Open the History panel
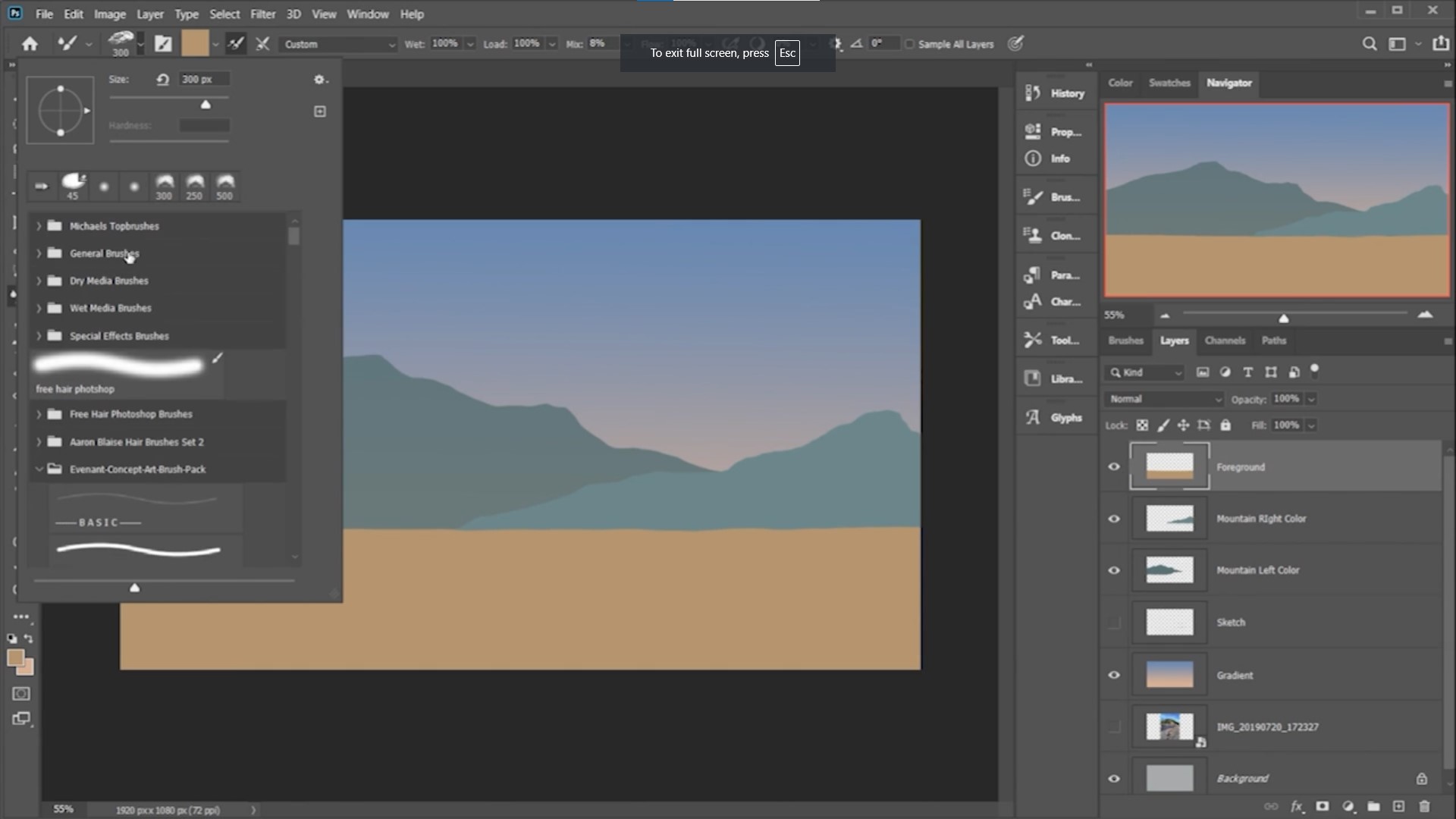 [1056, 93]
